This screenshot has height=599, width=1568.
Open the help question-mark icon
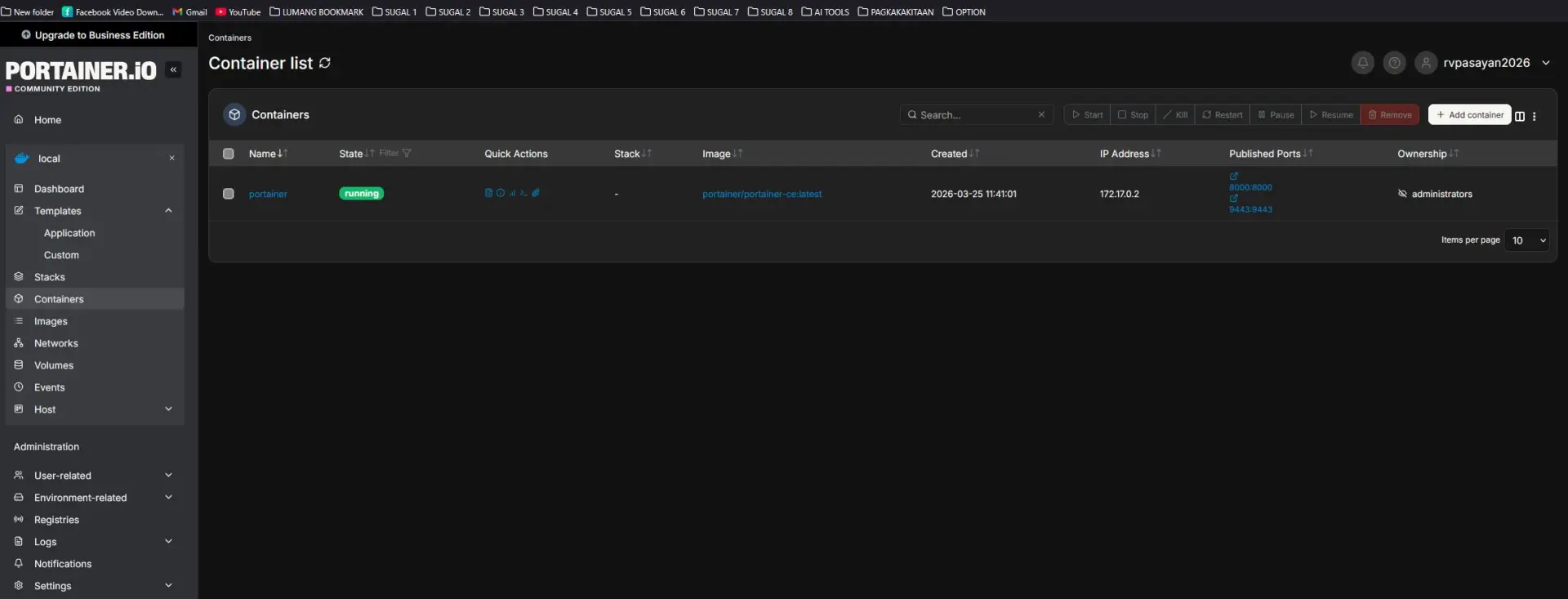coord(1394,63)
